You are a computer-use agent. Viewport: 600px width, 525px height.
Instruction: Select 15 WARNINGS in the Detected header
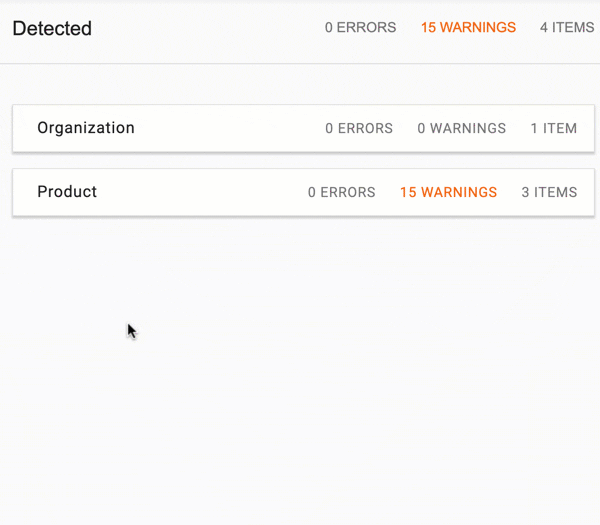468,28
